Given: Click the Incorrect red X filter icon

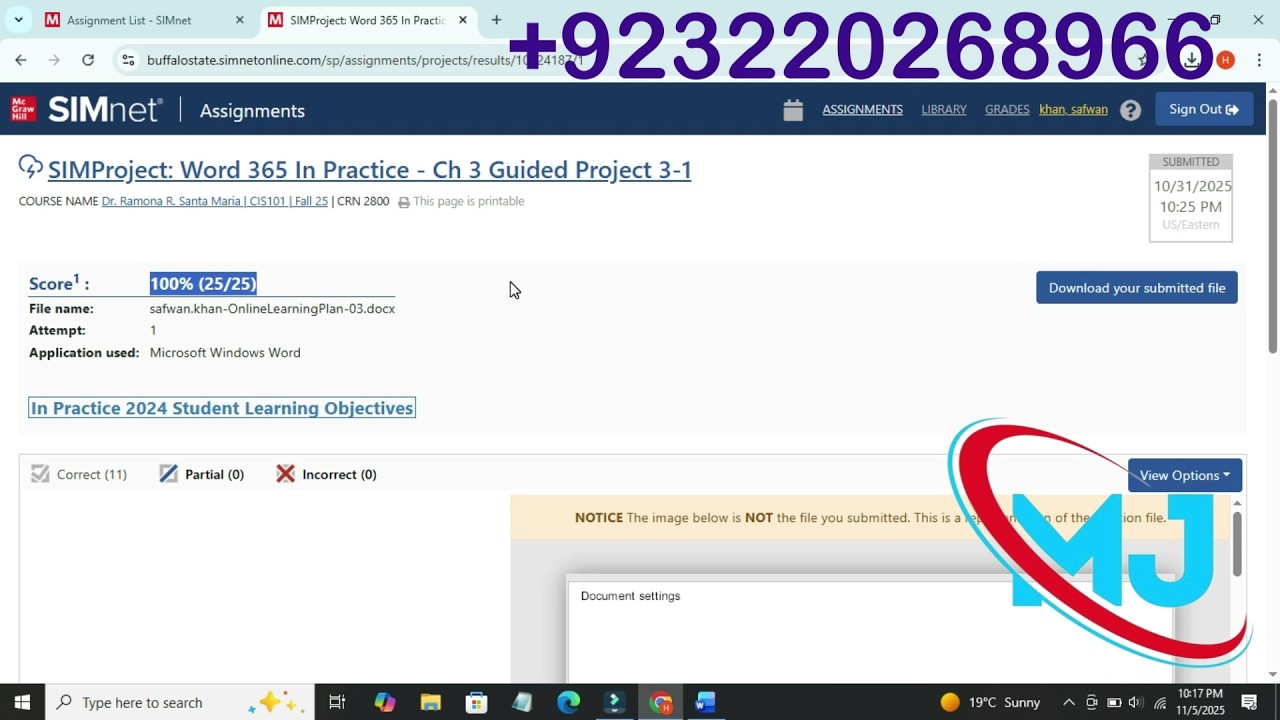Looking at the screenshot, I should (x=285, y=474).
